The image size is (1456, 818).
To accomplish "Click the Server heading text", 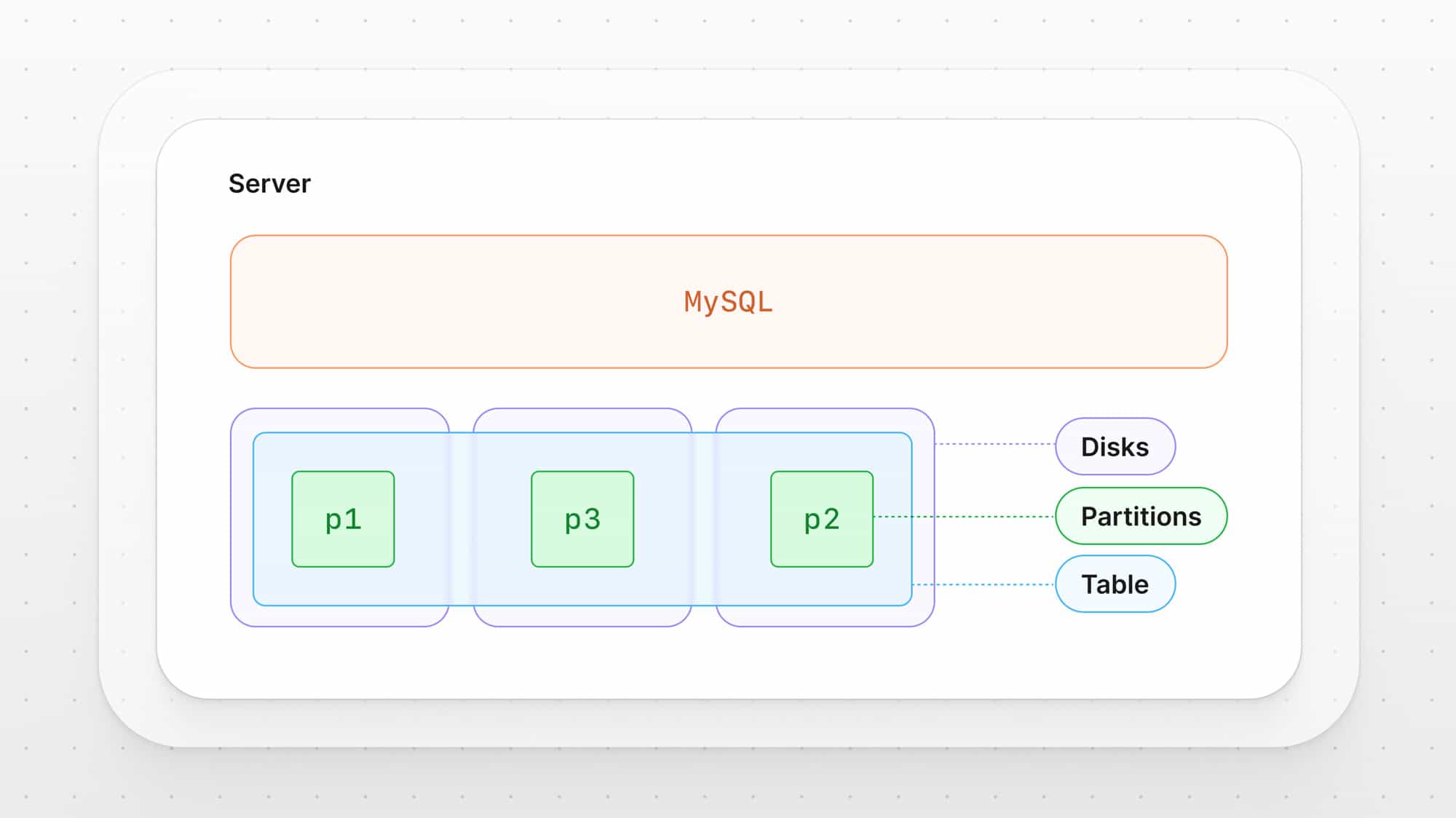I will pos(269,183).
